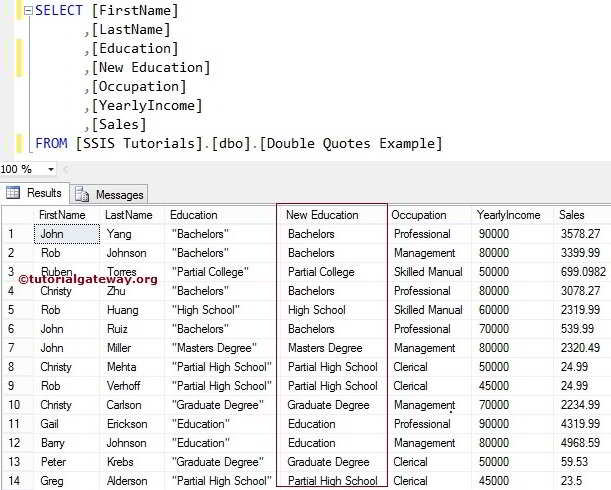Screen dimensions: 611x490
Task: Click the Krebs last name cell
Action: [132, 462]
